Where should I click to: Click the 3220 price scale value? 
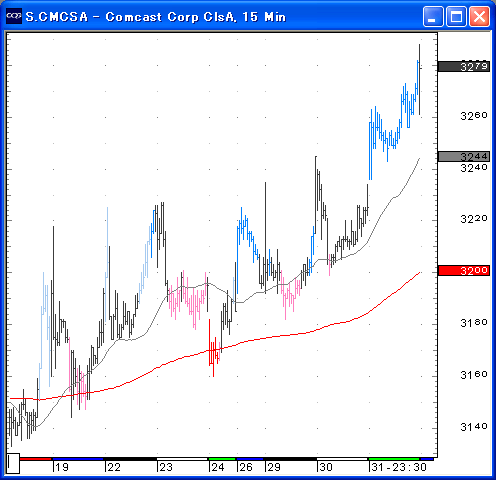click(x=474, y=219)
